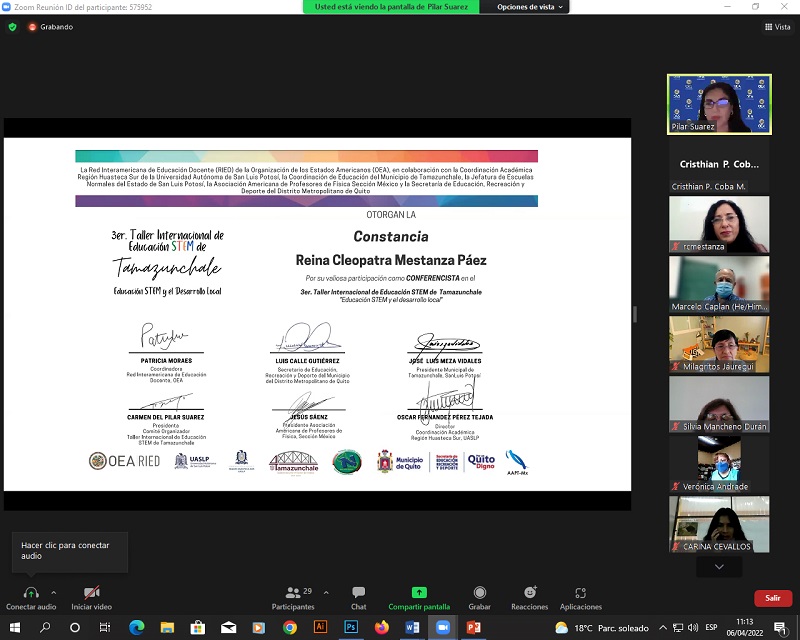Open Firefox from taskbar

coord(382,627)
